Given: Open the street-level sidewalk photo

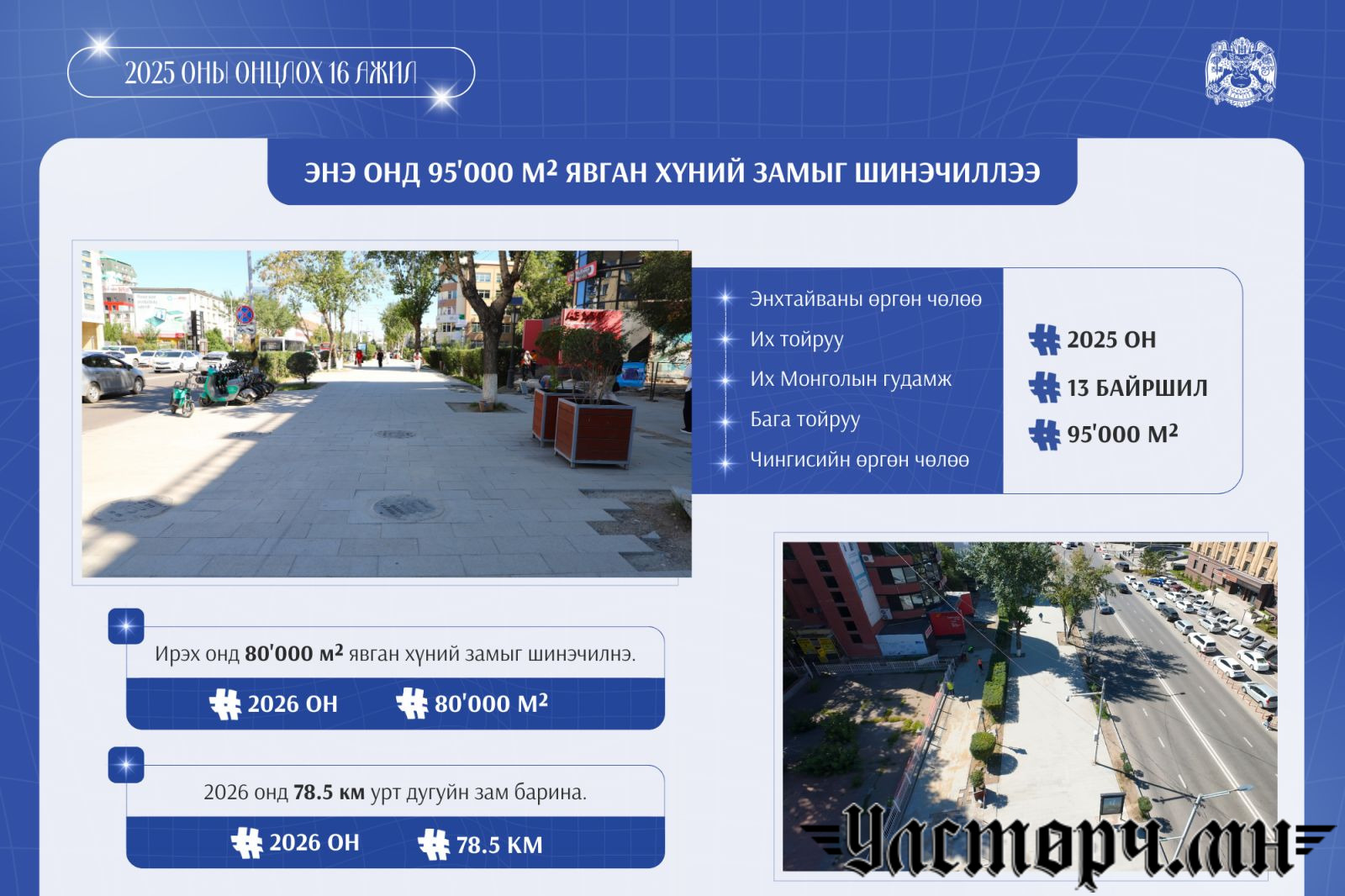Looking at the screenshot, I should pyautogui.click(x=386, y=414).
